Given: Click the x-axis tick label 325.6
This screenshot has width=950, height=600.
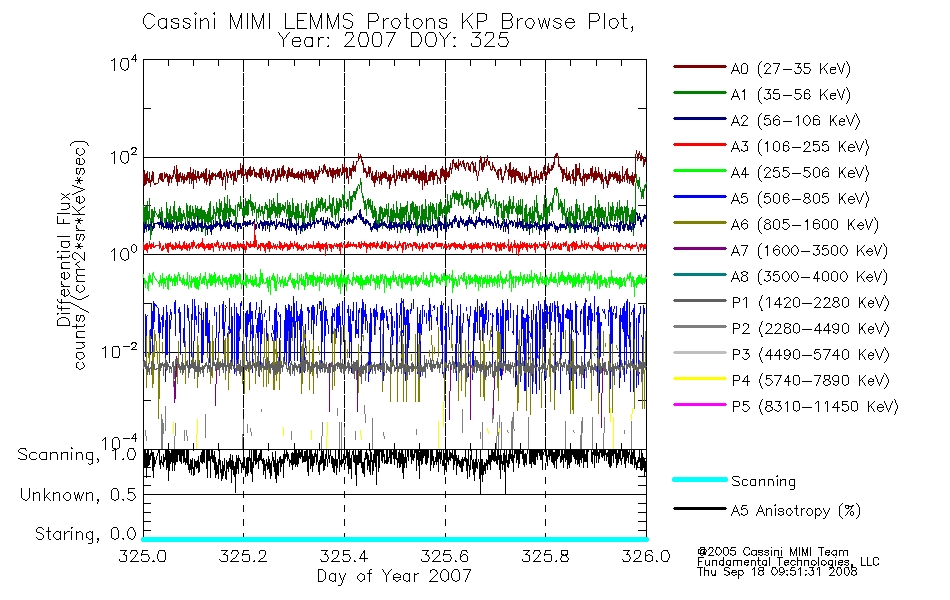Looking at the screenshot, I should (445, 556).
